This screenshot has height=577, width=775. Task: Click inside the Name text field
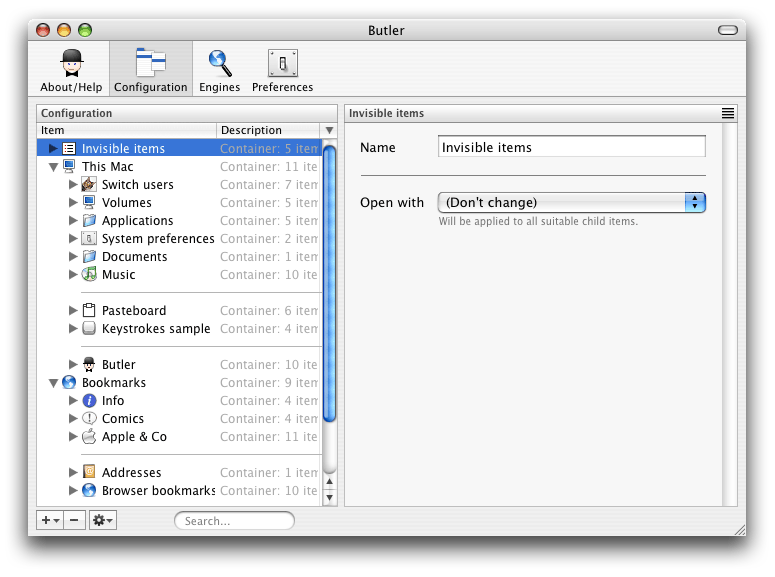pyautogui.click(x=572, y=147)
